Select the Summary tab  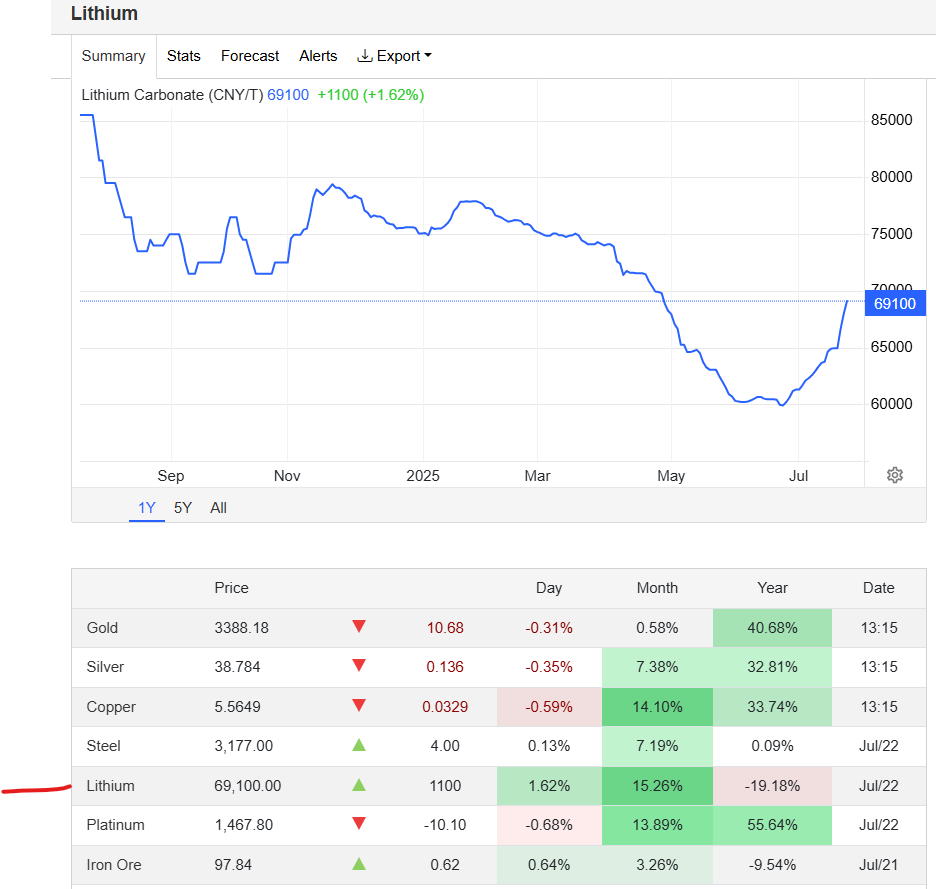(113, 56)
